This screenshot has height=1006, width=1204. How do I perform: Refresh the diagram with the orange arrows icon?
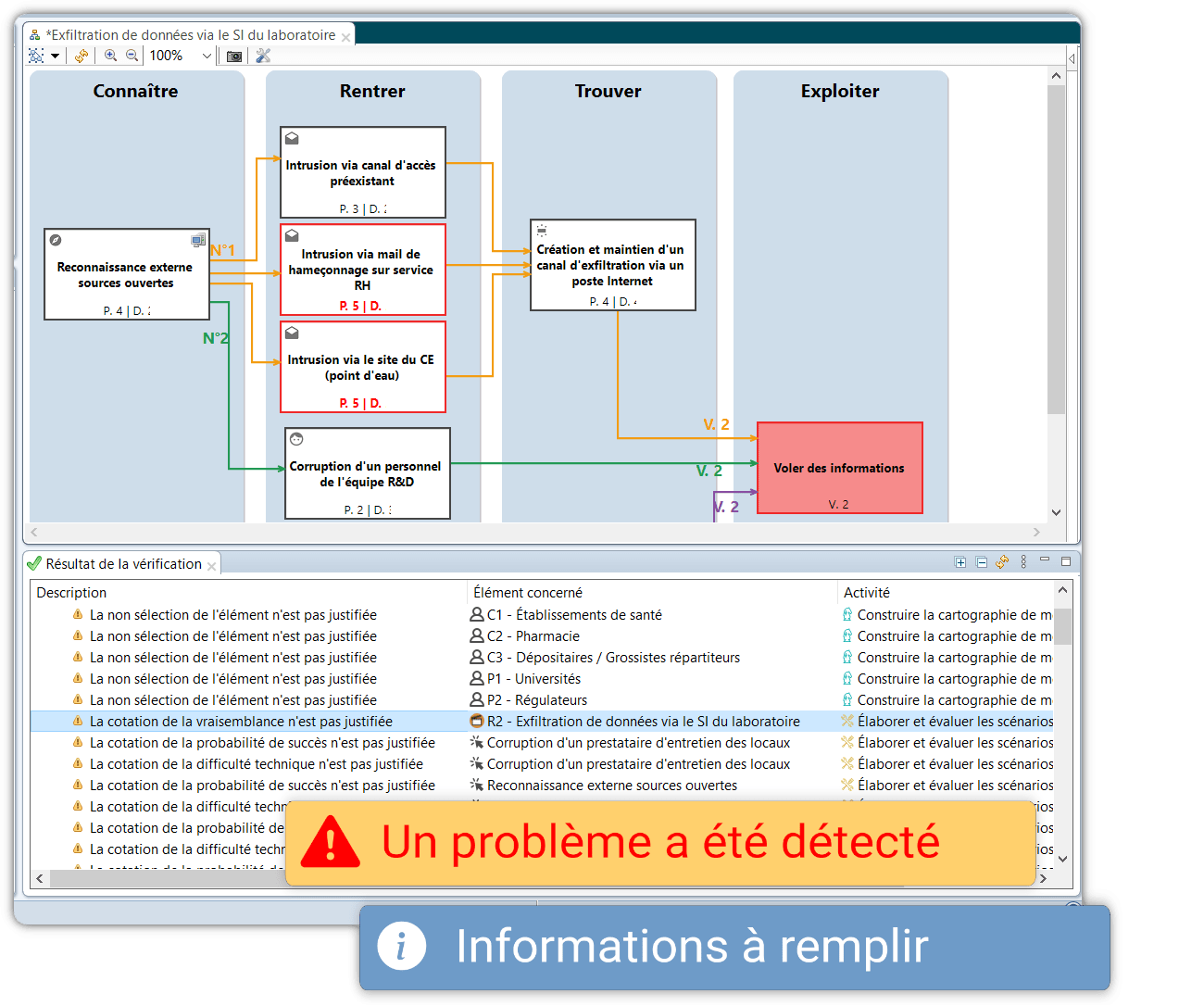[82, 56]
